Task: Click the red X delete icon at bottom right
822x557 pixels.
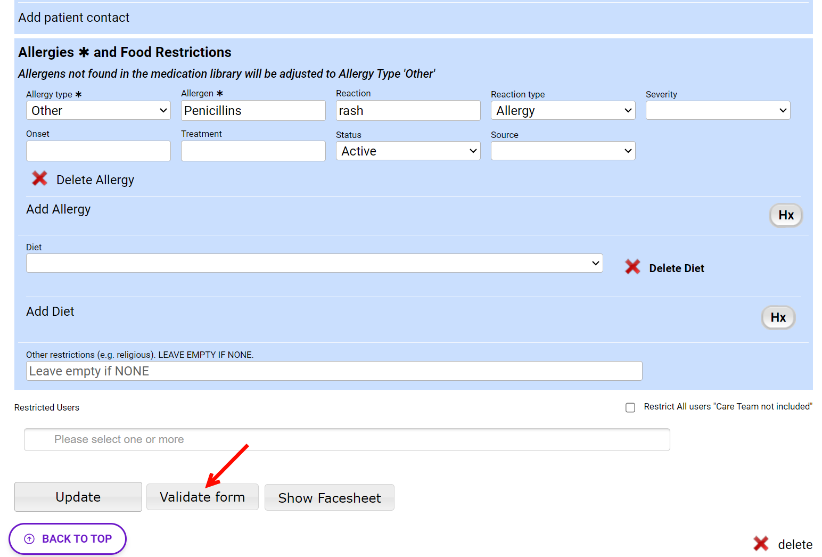Action: (761, 544)
